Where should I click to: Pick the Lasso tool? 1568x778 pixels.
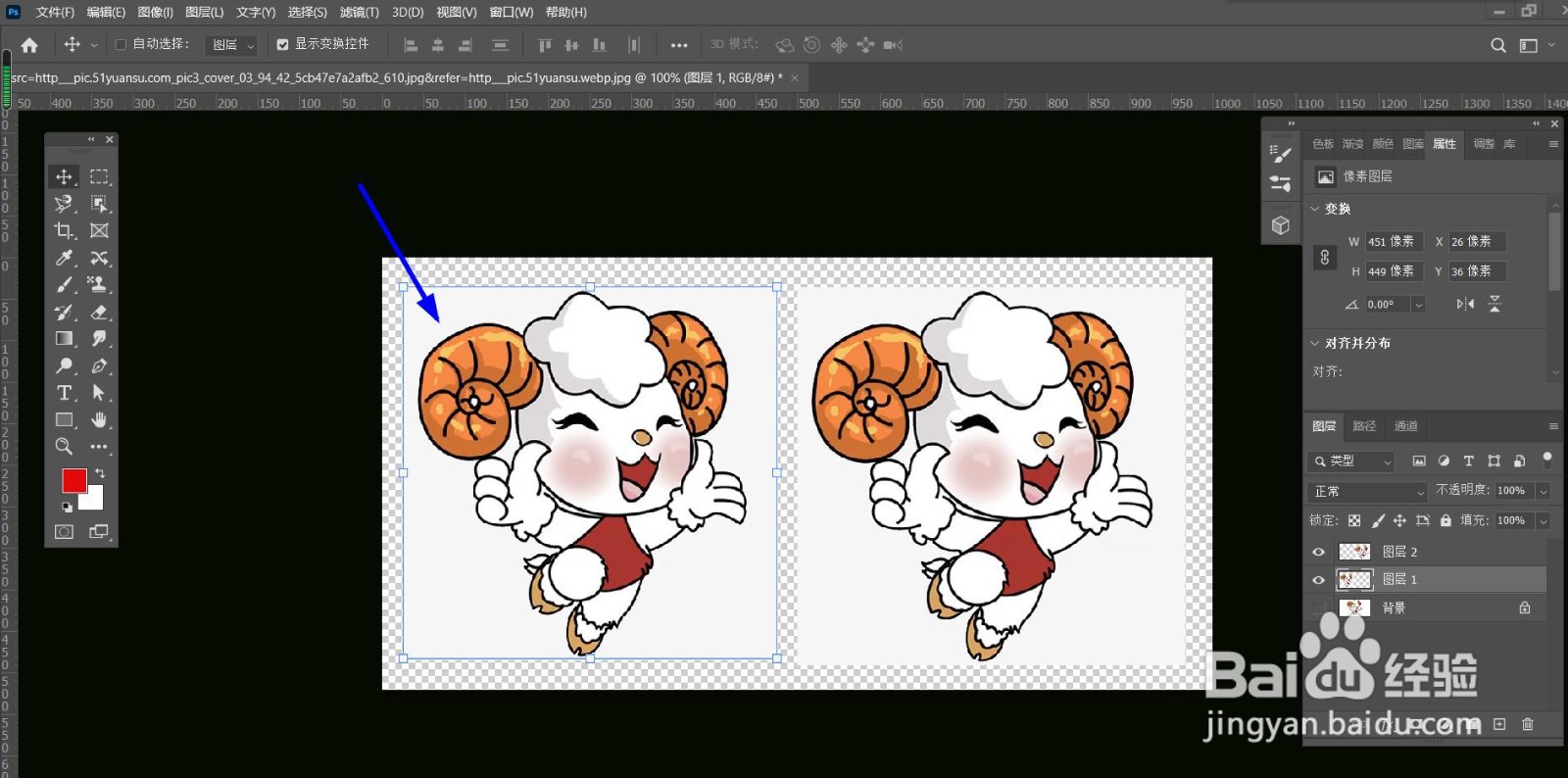pyautogui.click(x=65, y=204)
